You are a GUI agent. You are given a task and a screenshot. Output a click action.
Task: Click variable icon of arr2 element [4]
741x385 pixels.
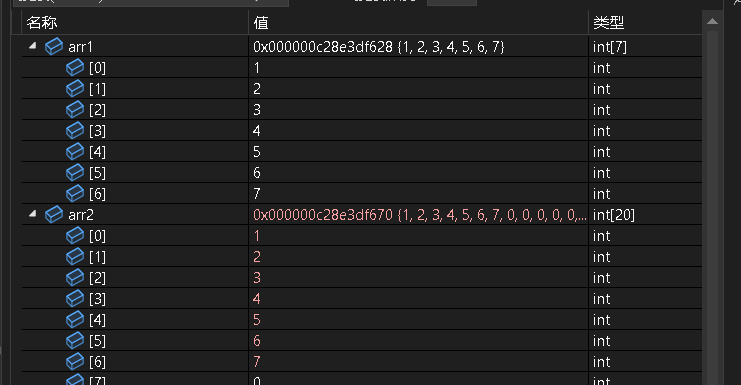coord(75,319)
